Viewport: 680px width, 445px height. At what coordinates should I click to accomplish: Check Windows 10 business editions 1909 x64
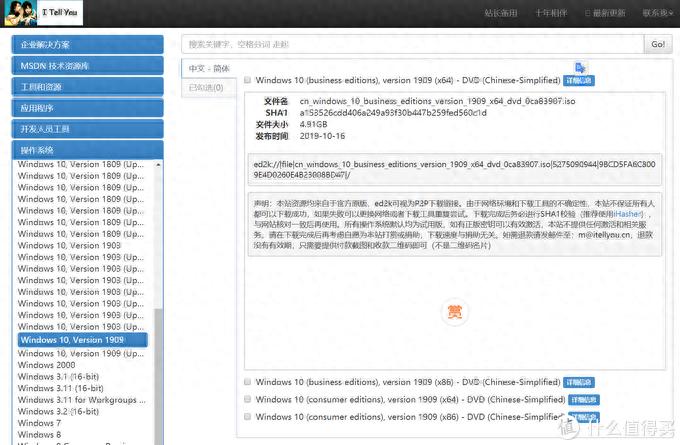coord(248,80)
